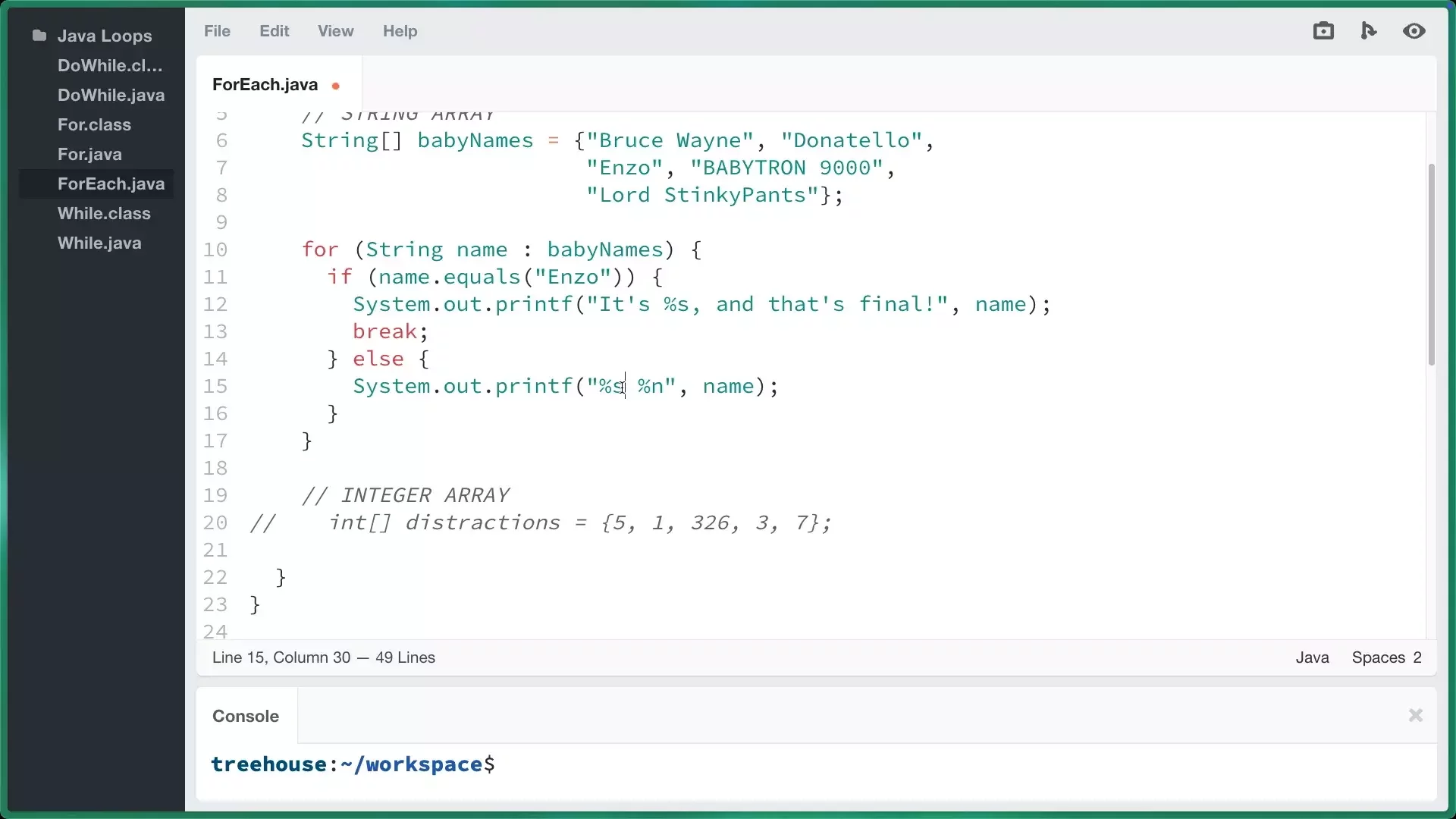Click the console terminal prompt
Viewport: 1456px width, 819px height.
[353, 764]
